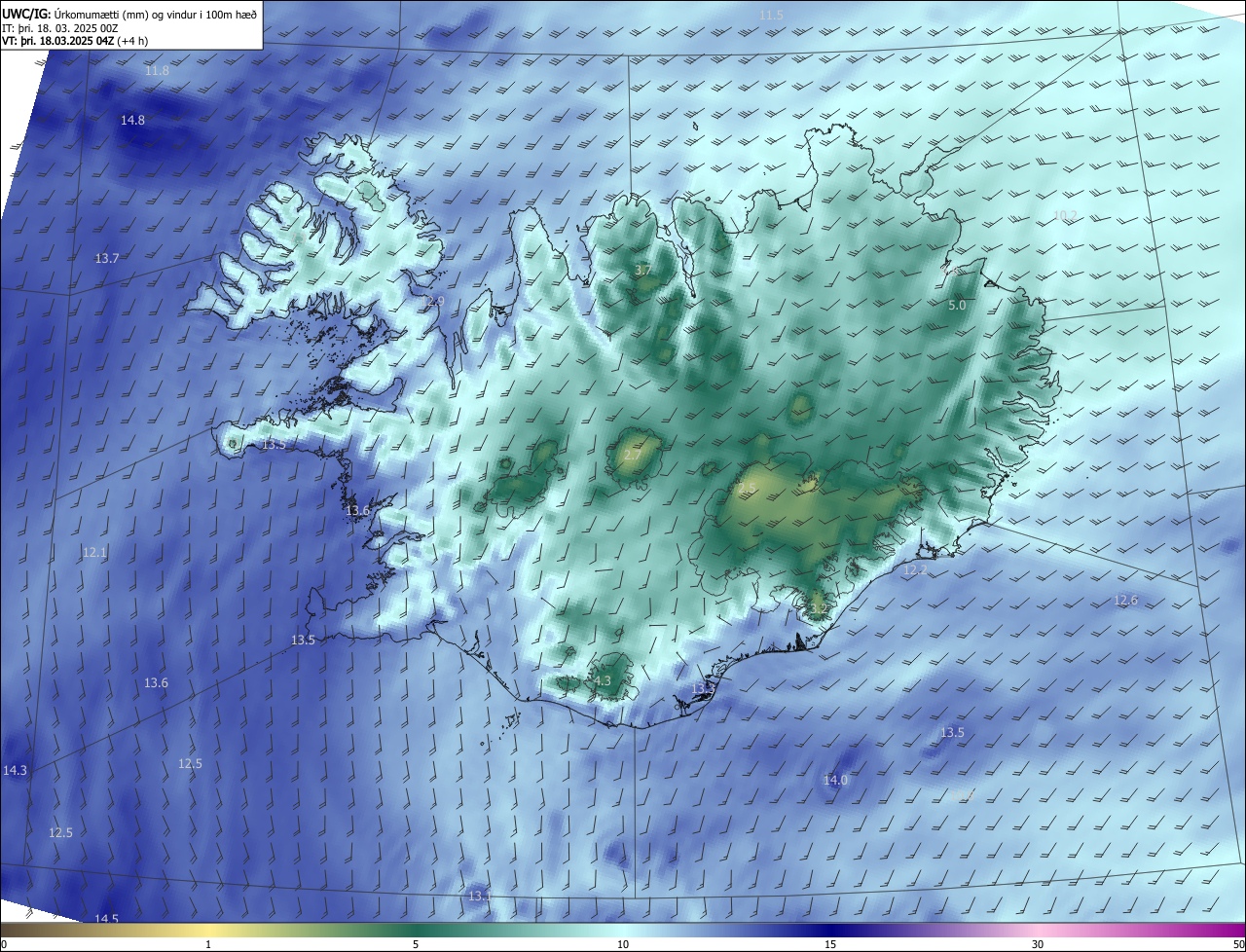Click the 14.0 value label
1246x952 pixels.
click(x=835, y=781)
